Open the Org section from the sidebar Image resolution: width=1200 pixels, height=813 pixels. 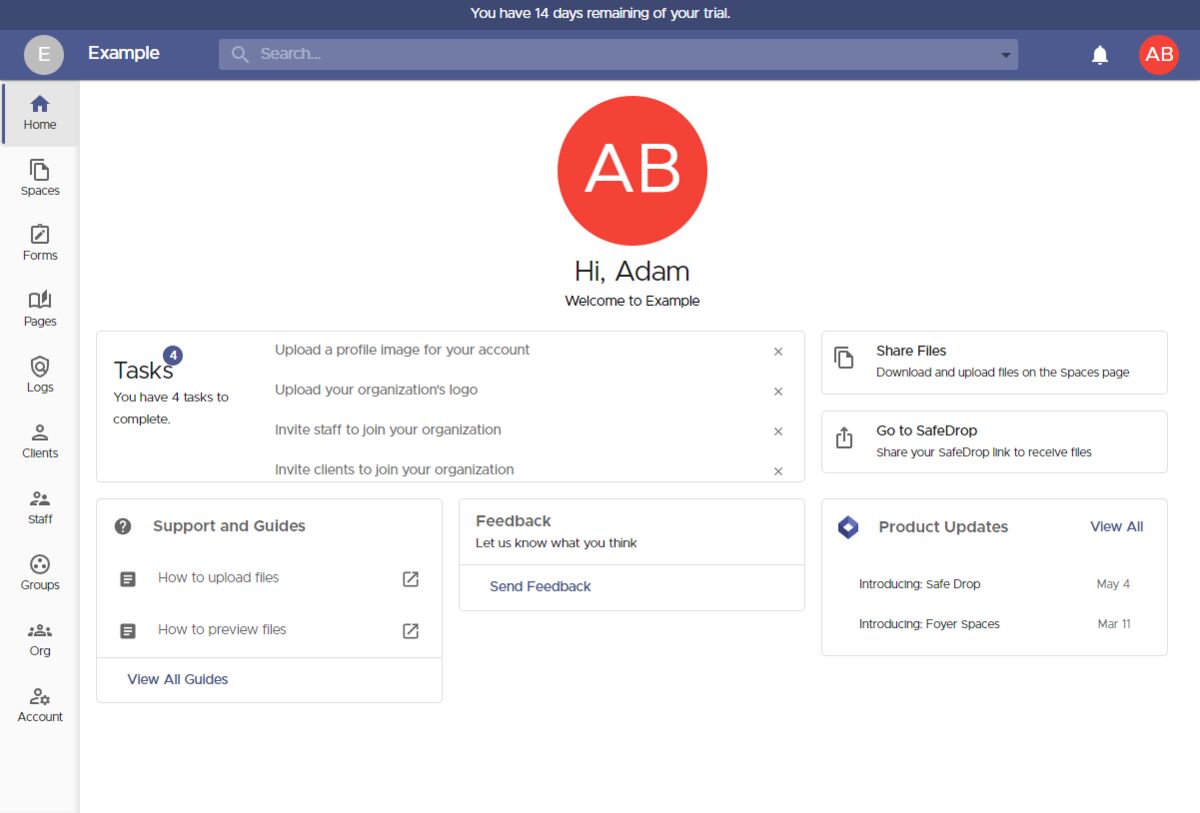(x=39, y=637)
